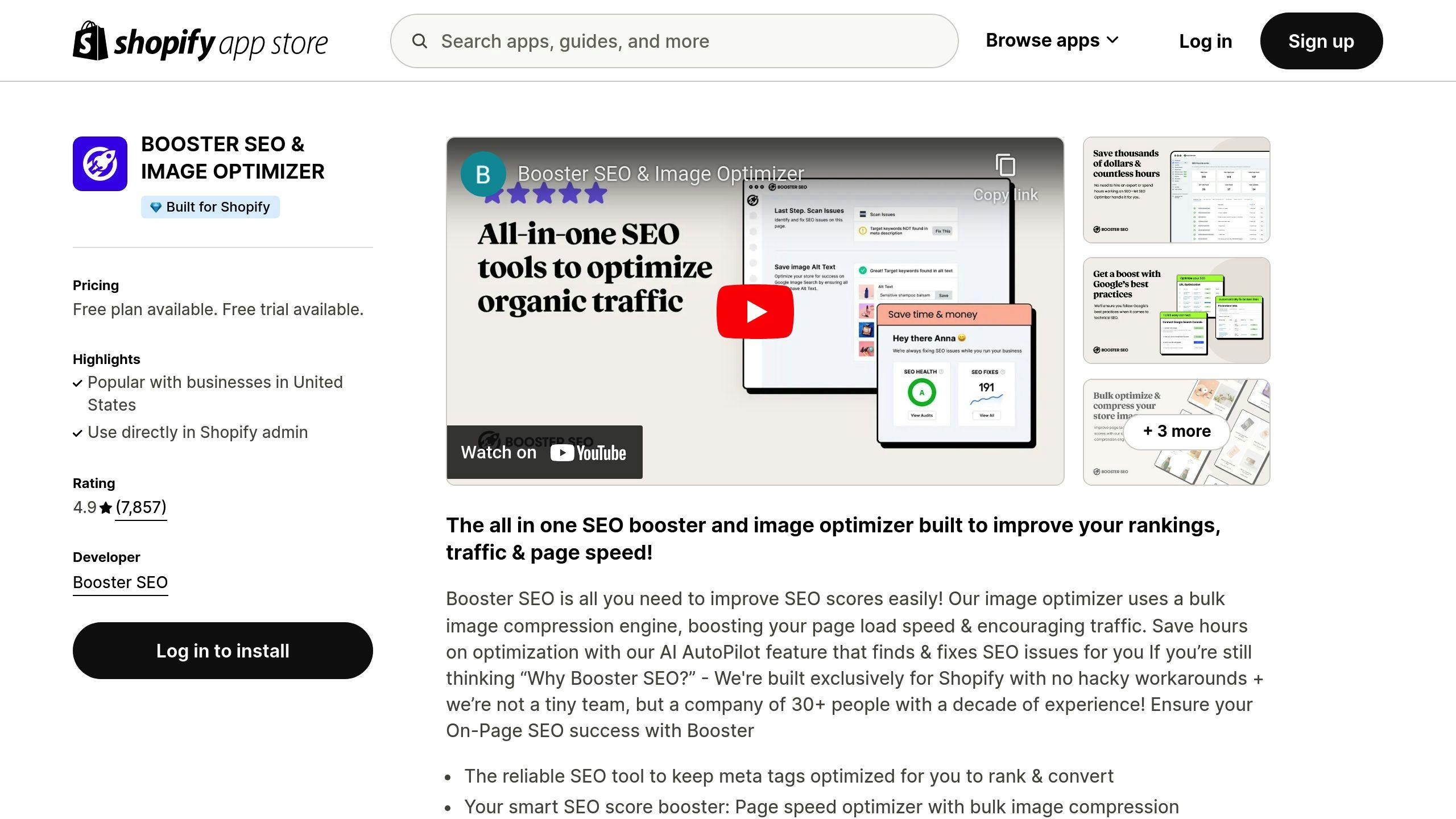The height and width of the screenshot is (819, 1456).
Task: Click the Booster SEO rocket icon
Action: coord(99,163)
